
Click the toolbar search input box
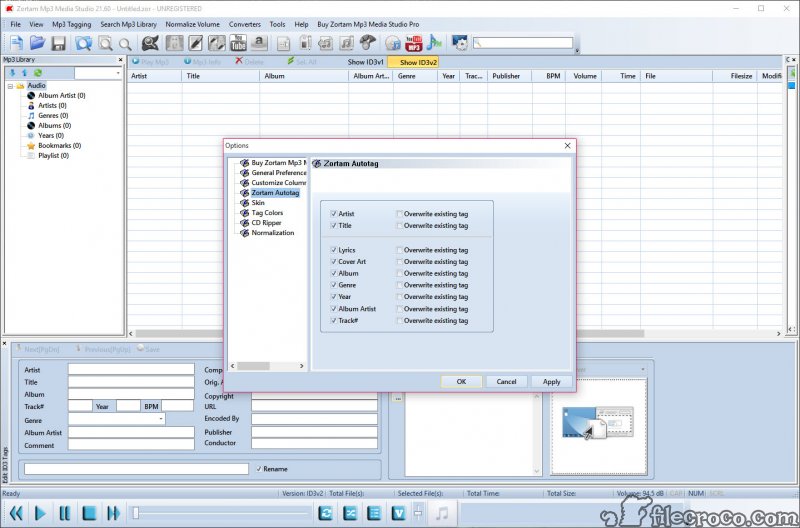(x=523, y=43)
